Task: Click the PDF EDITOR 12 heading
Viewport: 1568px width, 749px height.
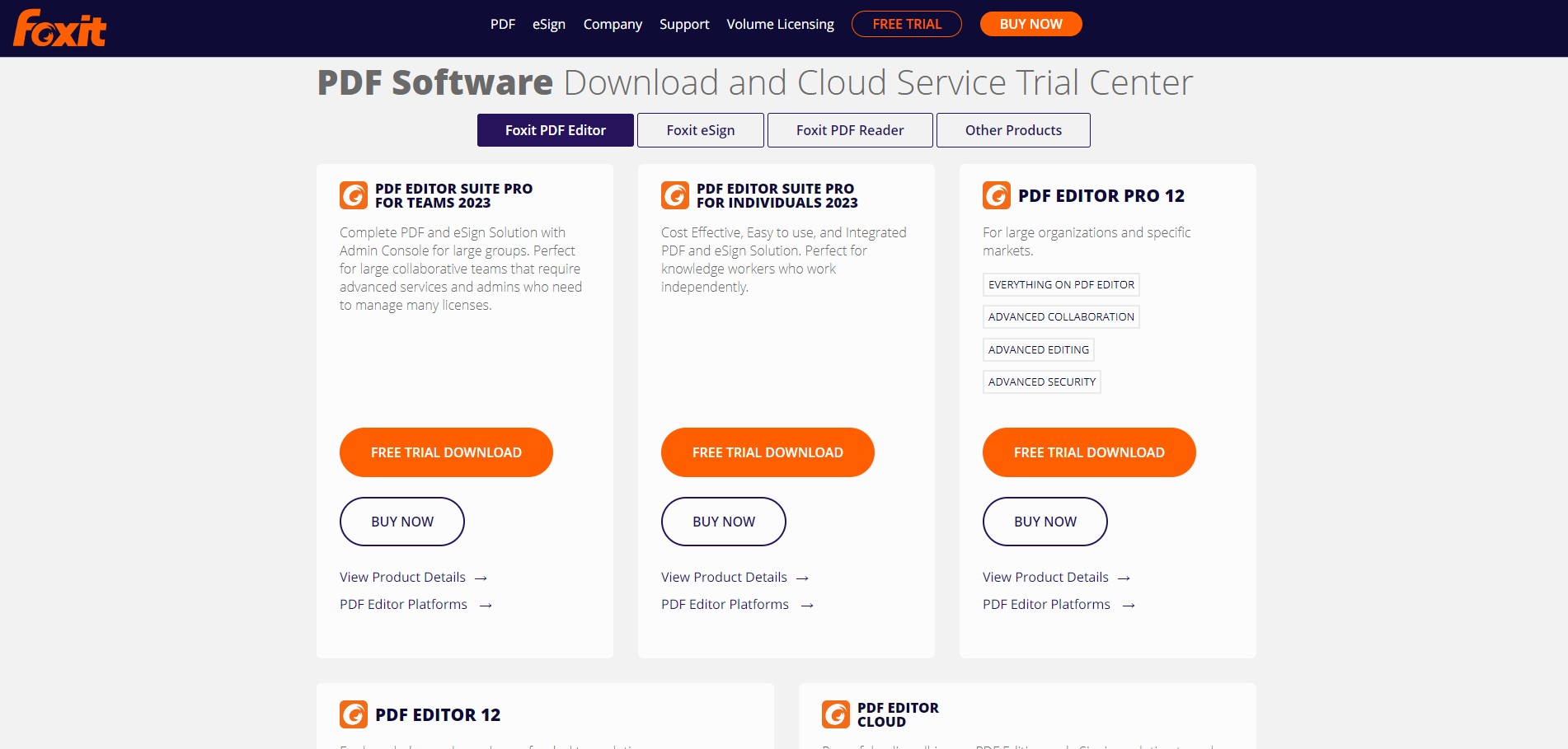Action: pyautogui.click(x=438, y=714)
